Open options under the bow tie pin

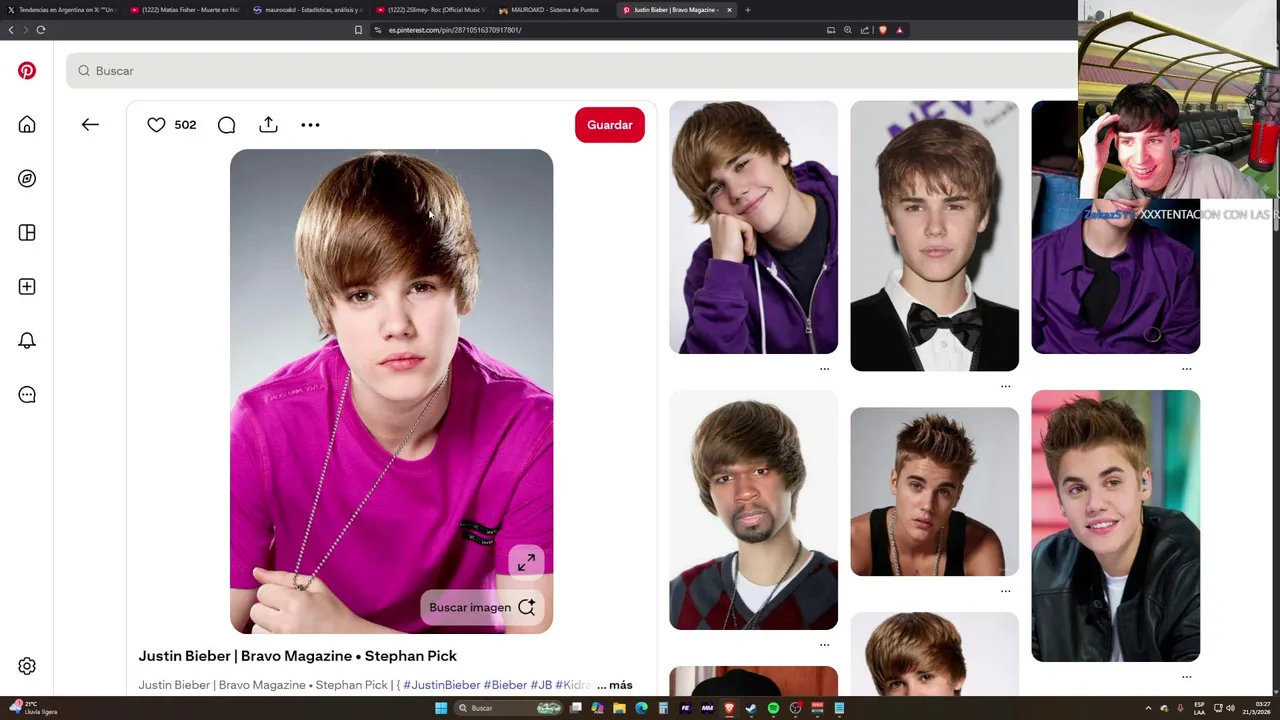1006,386
